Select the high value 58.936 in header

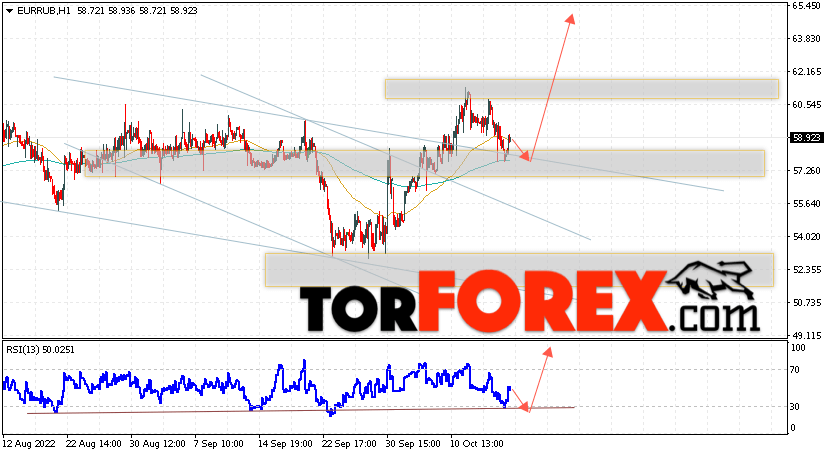tap(121, 11)
